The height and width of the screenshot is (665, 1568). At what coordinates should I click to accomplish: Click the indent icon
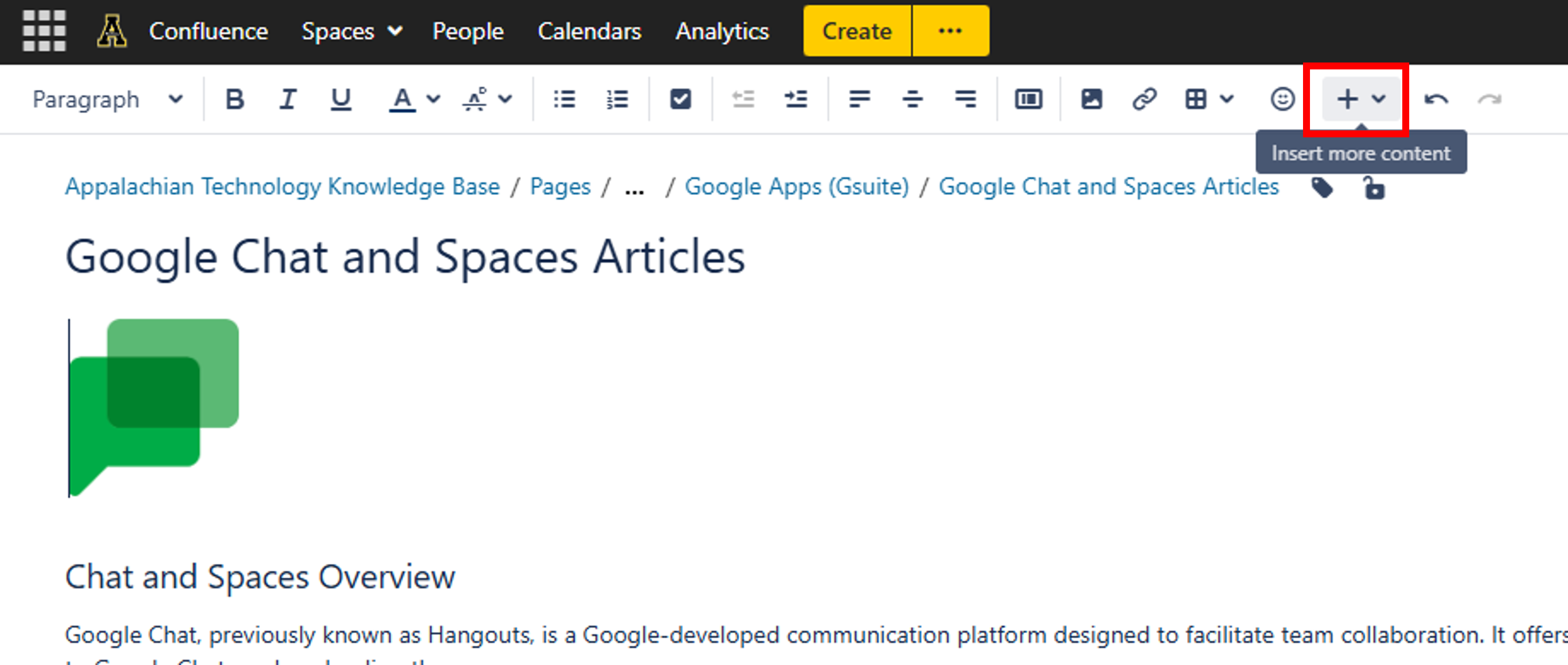[796, 99]
